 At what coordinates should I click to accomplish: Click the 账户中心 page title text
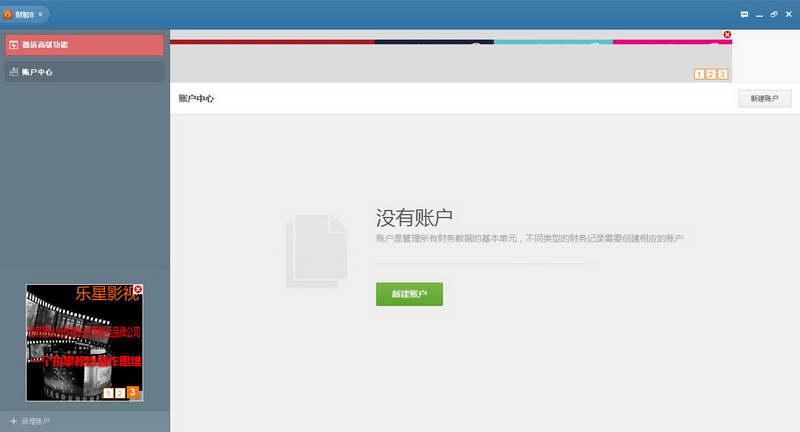196,98
